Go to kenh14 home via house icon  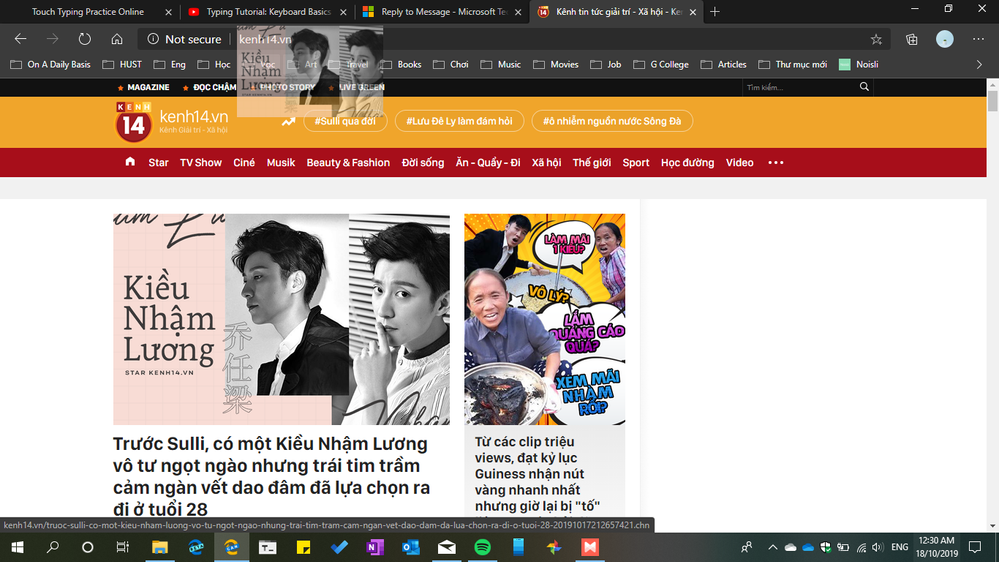[x=130, y=162]
